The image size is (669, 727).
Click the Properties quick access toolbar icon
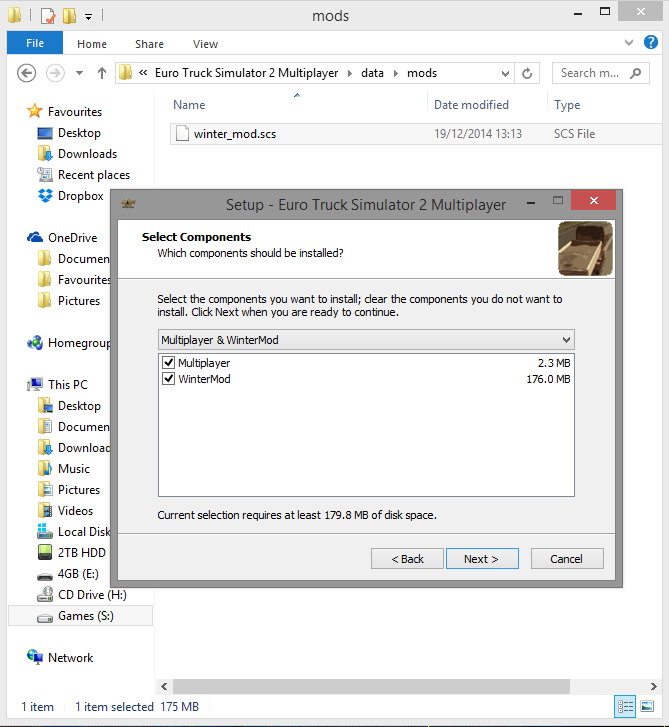(48, 16)
